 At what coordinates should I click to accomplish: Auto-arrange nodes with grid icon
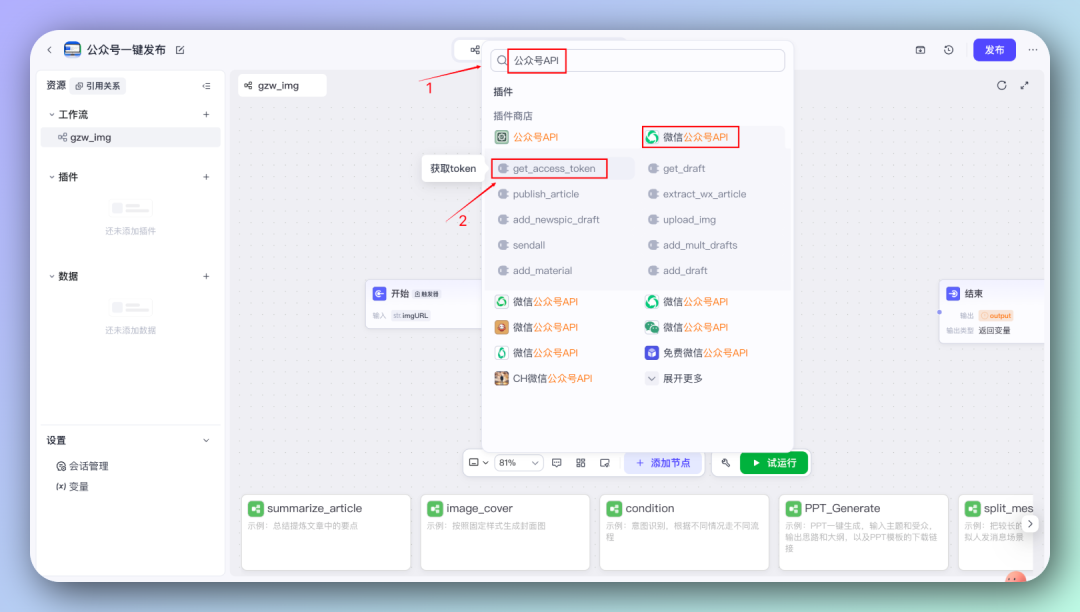click(x=581, y=463)
